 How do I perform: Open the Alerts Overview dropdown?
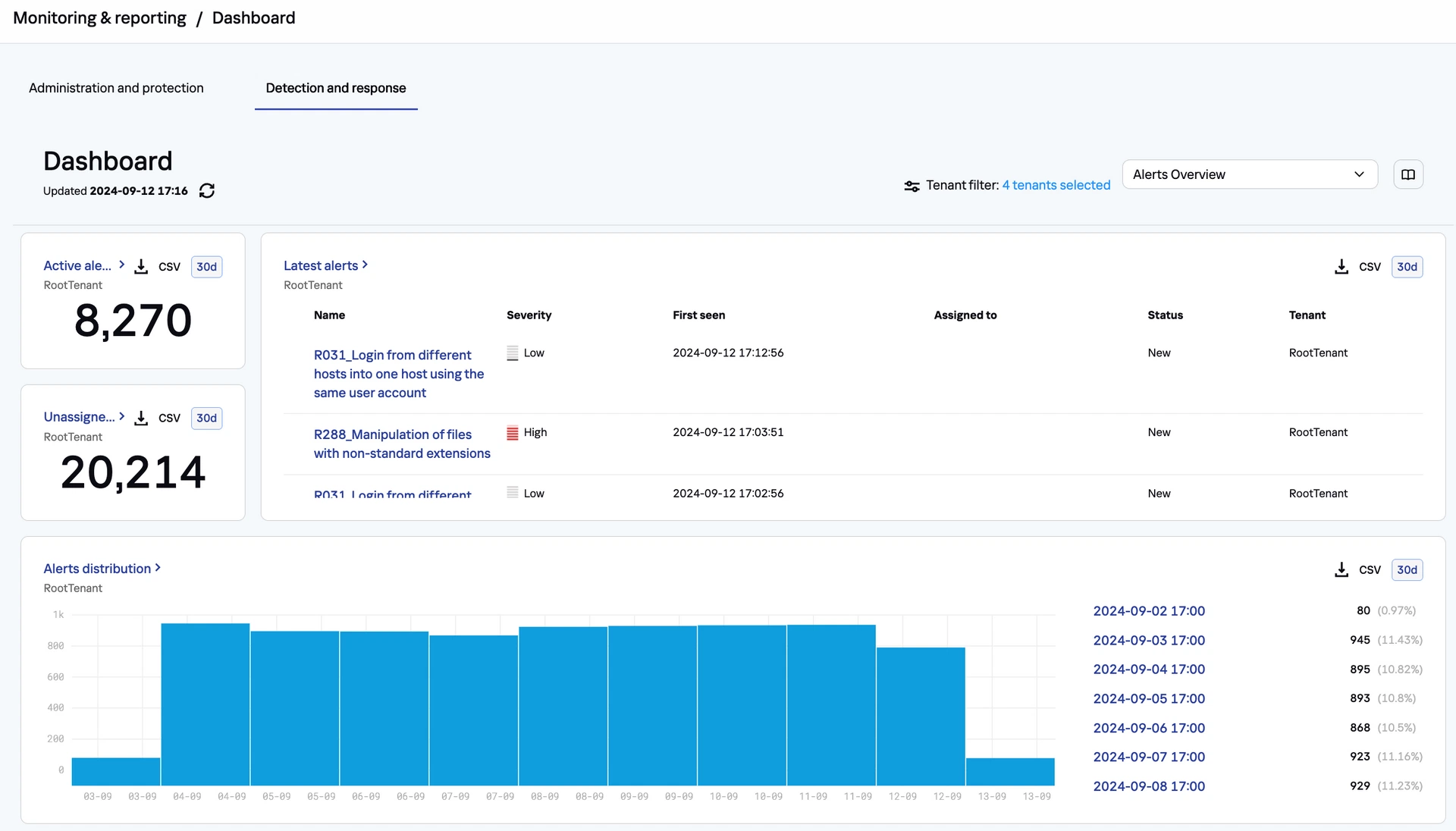1249,174
